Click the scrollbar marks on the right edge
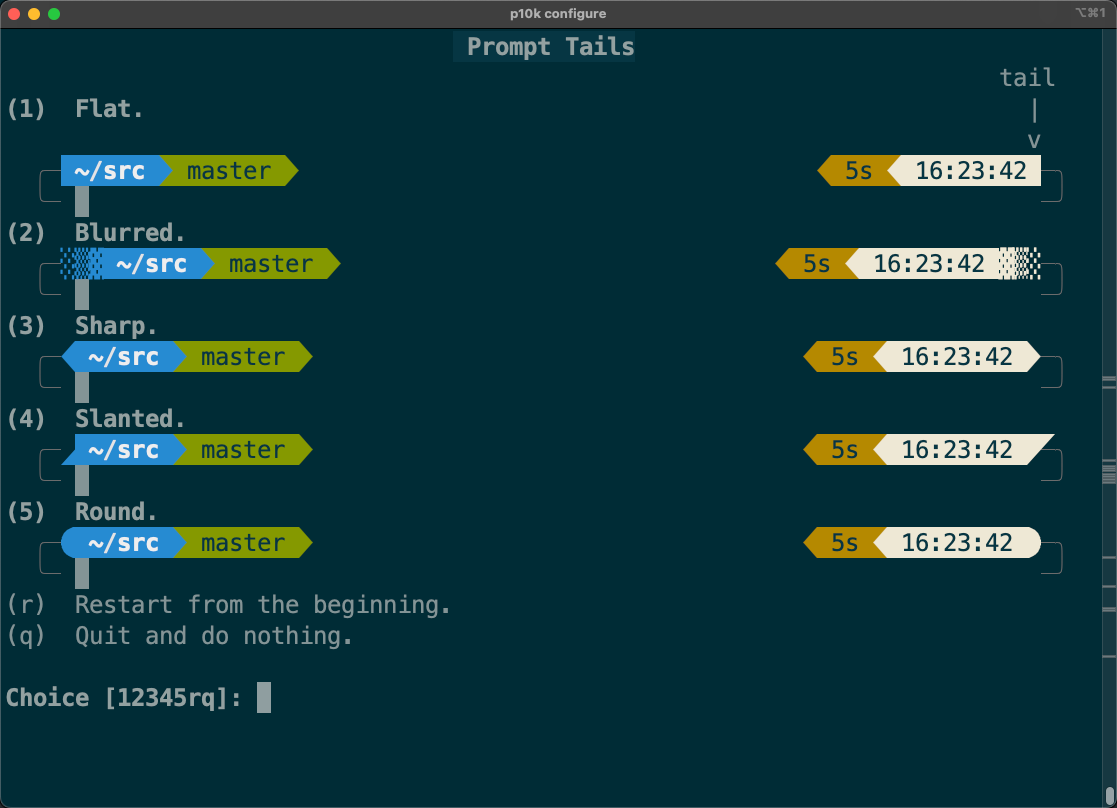The width and height of the screenshot is (1117, 808). click(x=1108, y=470)
